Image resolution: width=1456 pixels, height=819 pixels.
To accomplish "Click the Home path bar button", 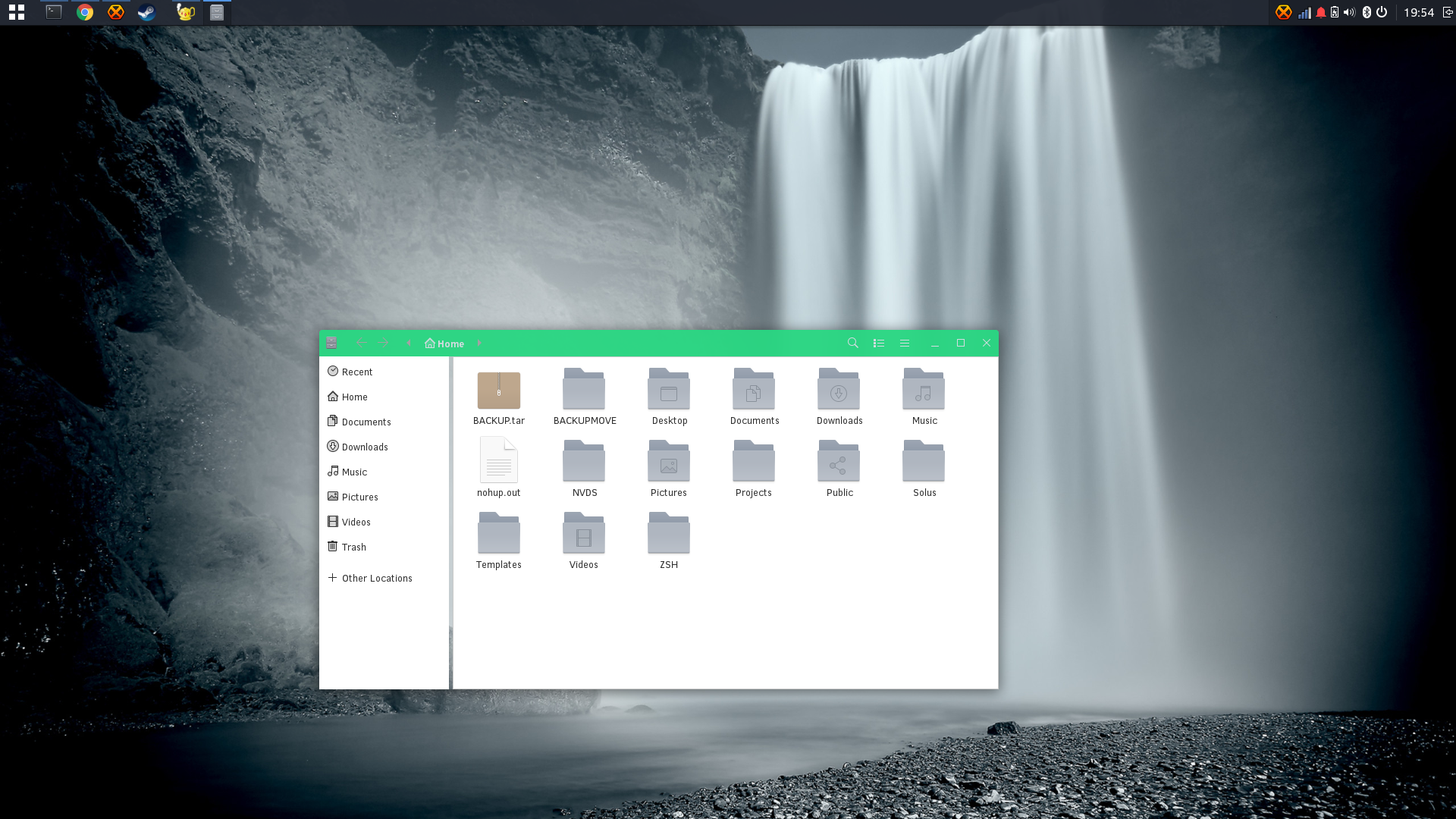I will (x=444, y=344).
